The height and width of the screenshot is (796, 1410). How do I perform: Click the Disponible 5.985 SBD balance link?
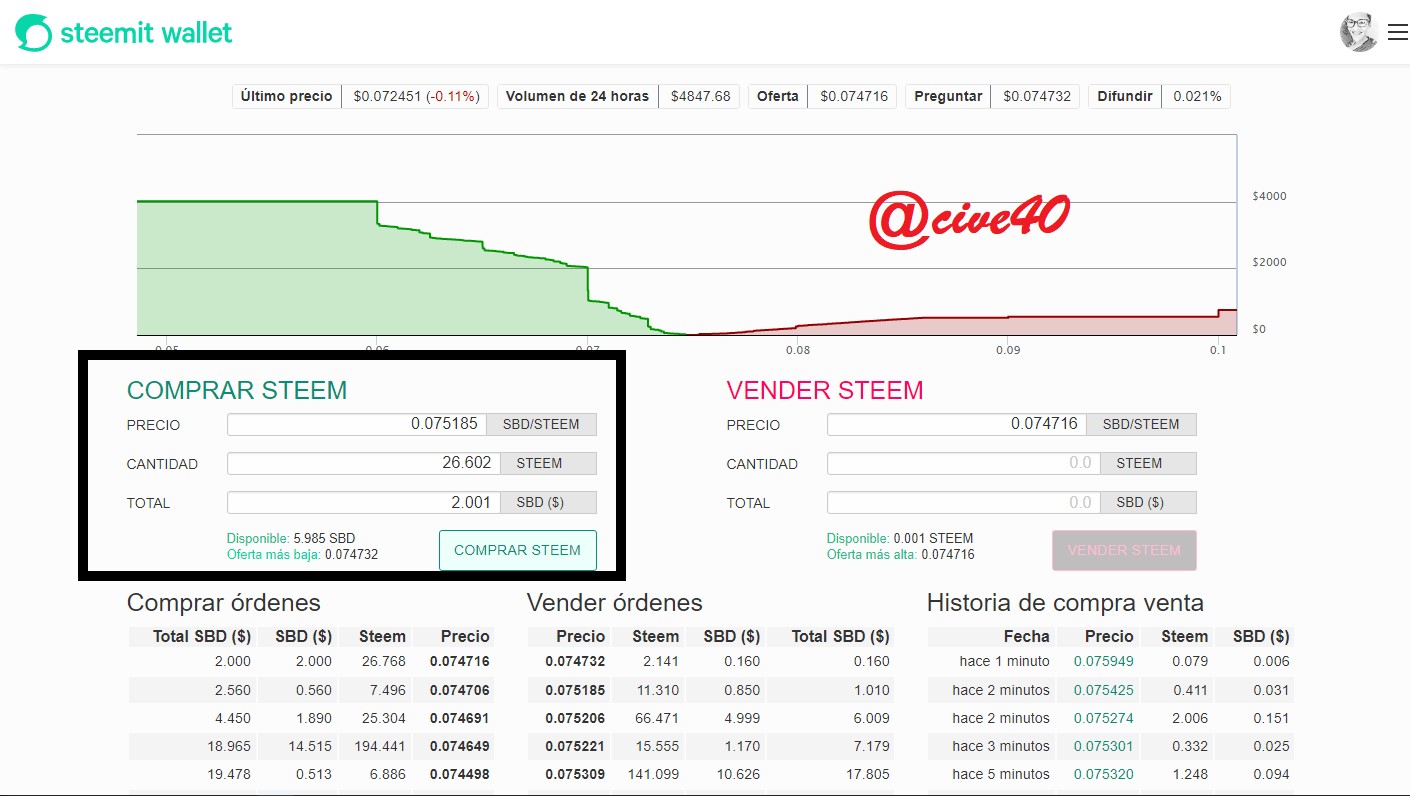point(291,538)
